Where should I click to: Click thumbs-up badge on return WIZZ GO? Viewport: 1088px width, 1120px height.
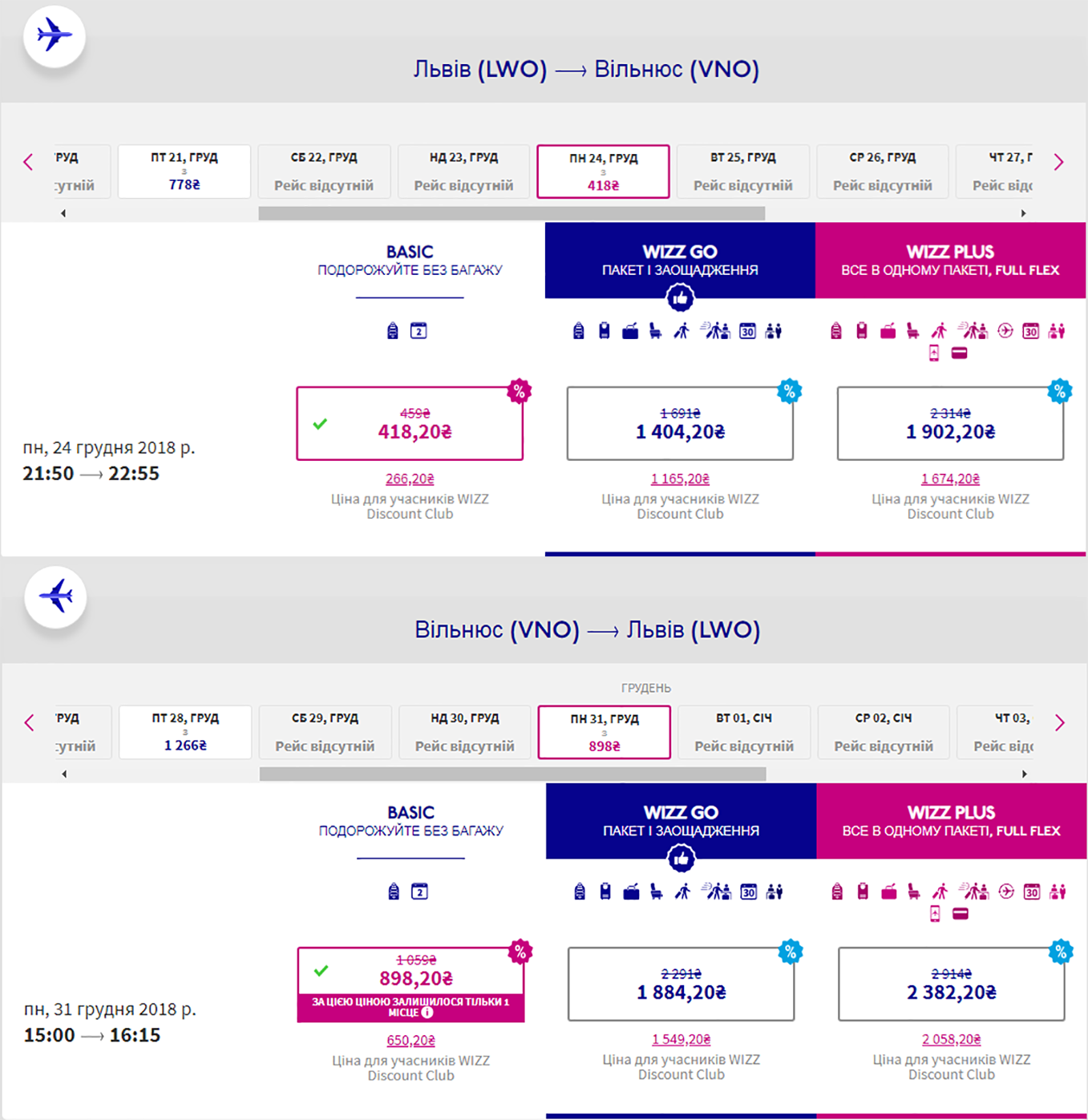coord(681,859)
